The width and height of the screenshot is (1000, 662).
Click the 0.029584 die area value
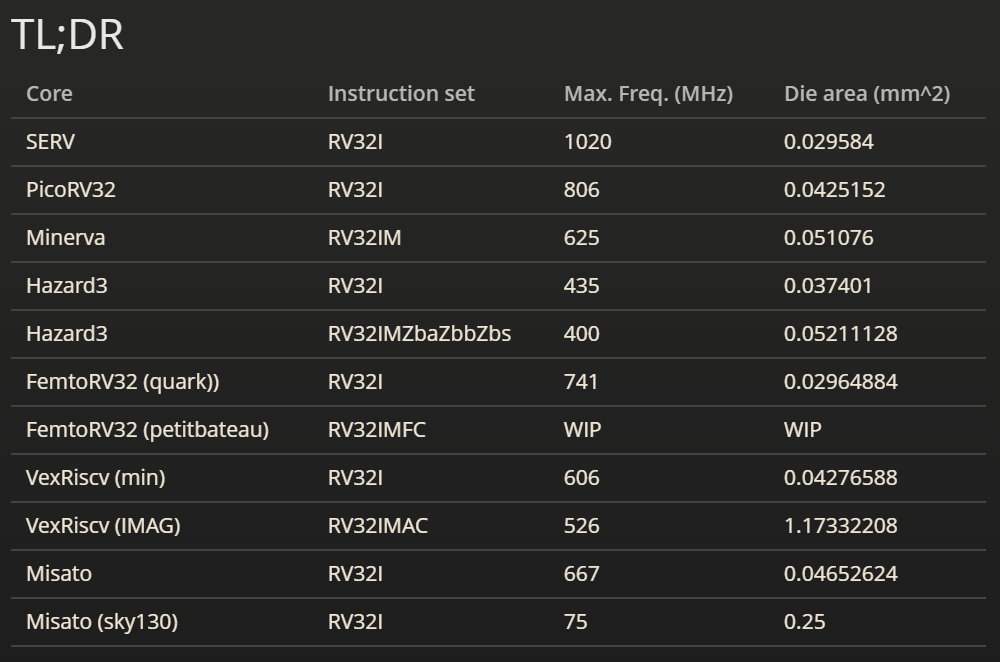pos(828,142)
